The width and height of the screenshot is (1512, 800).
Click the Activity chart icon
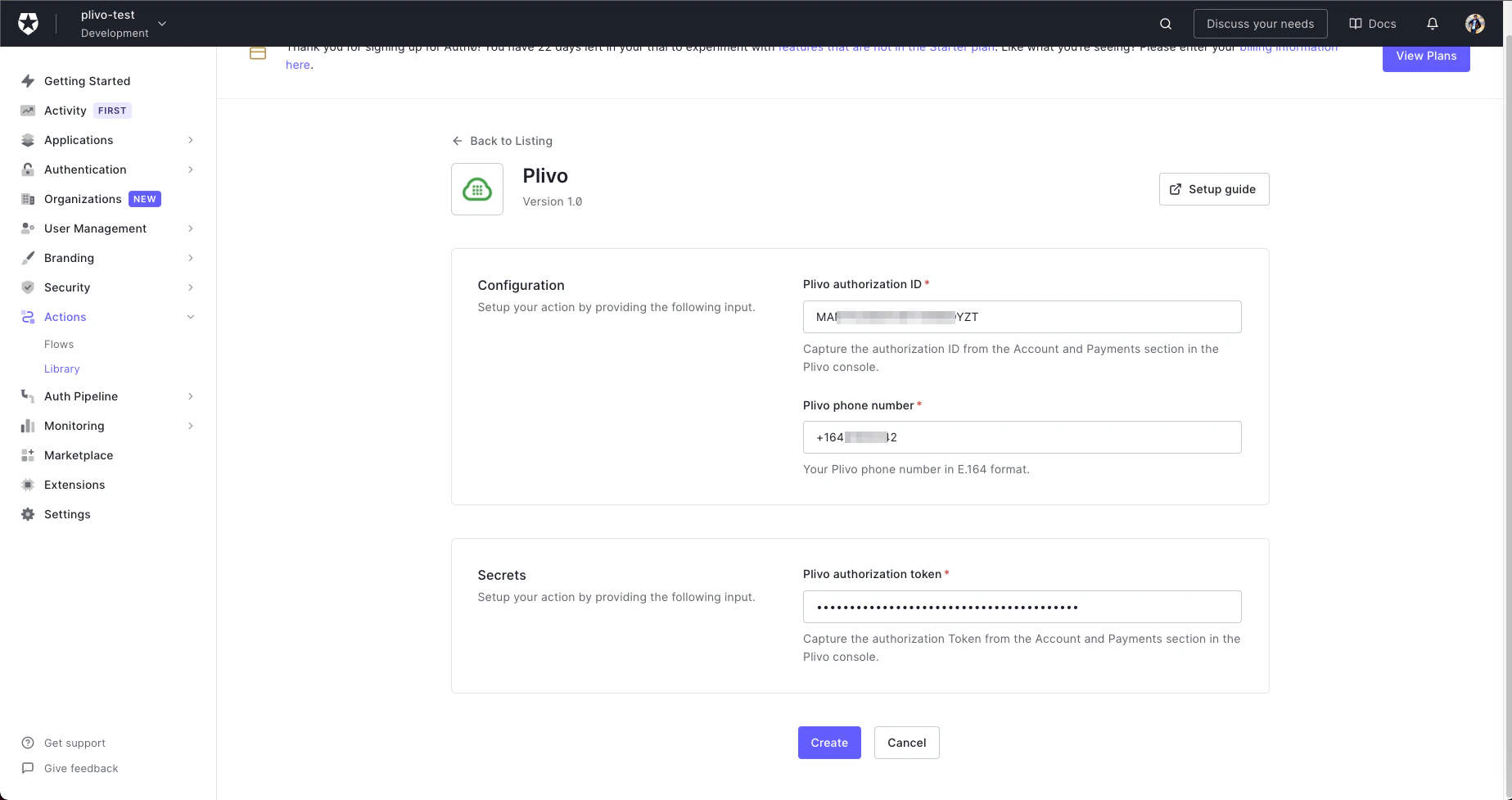click(28, 111)
